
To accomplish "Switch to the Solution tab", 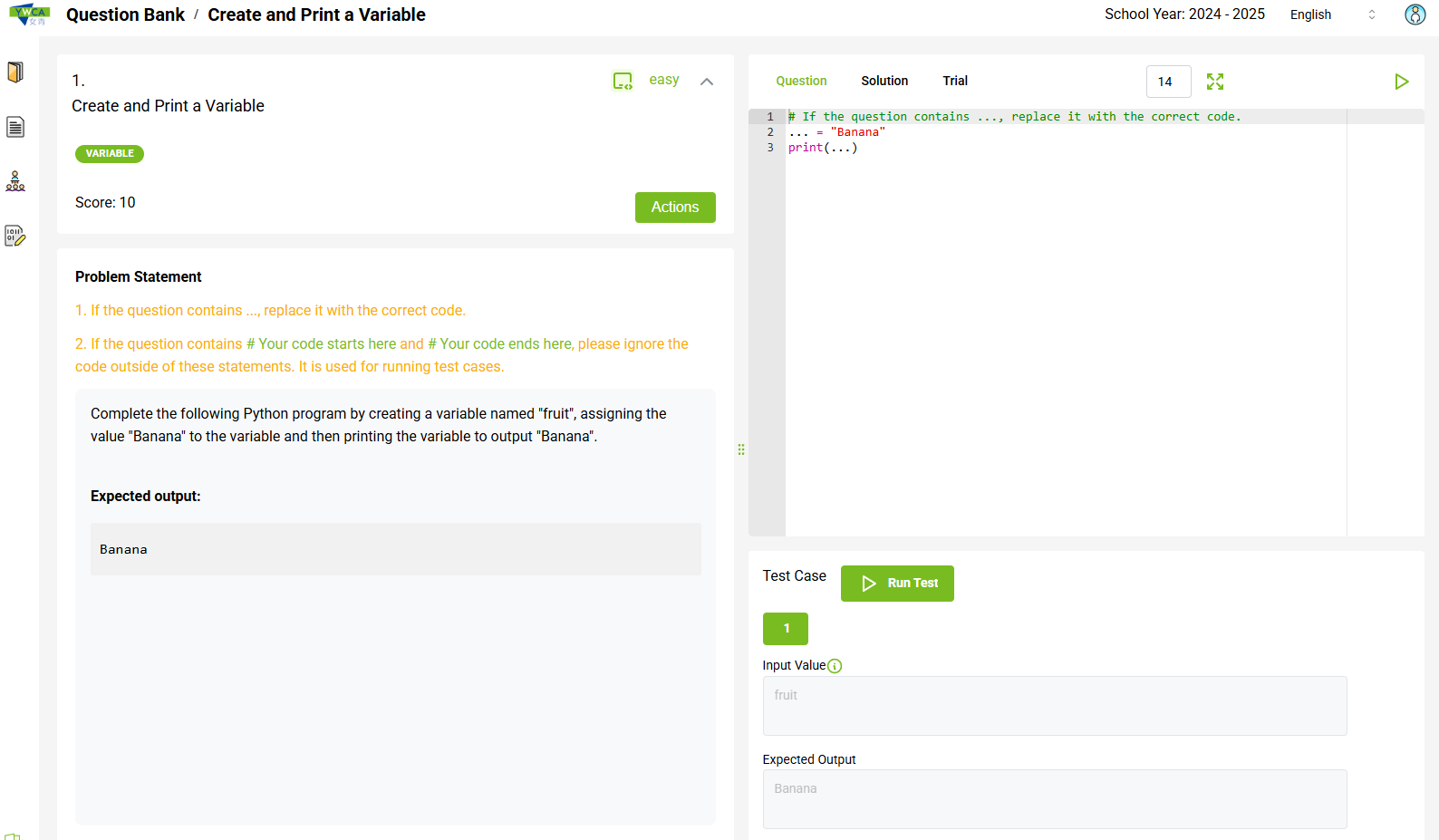I will (x=884, y=81).
